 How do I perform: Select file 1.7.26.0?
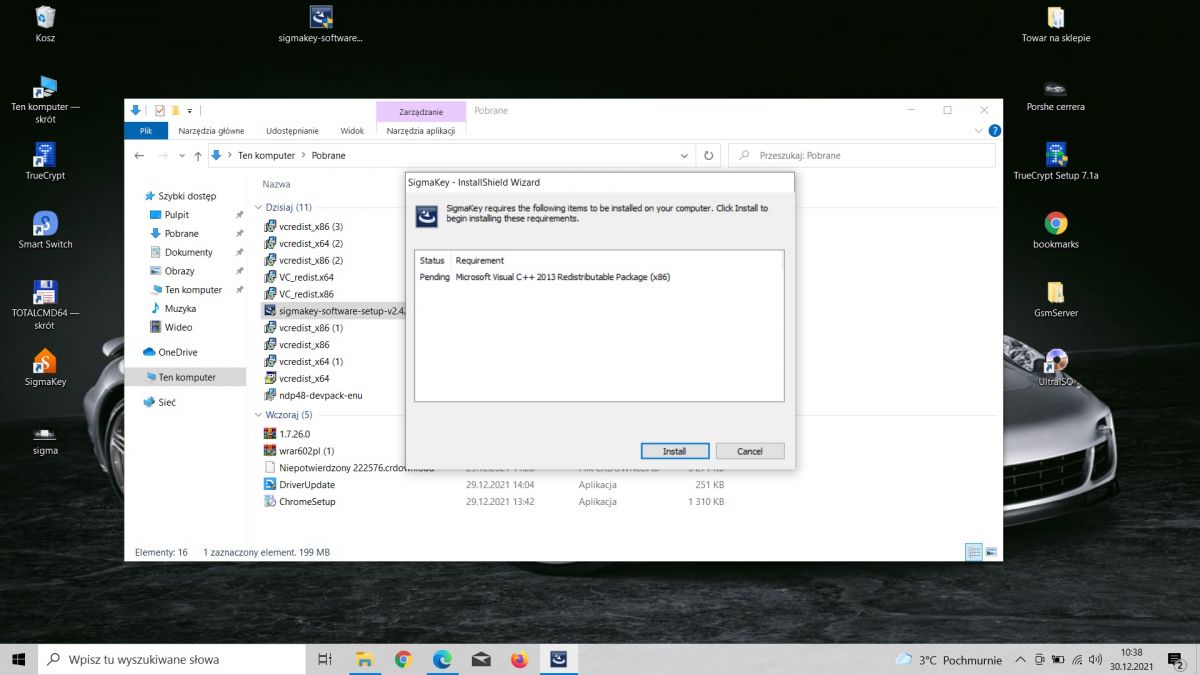tap(294, 434)
